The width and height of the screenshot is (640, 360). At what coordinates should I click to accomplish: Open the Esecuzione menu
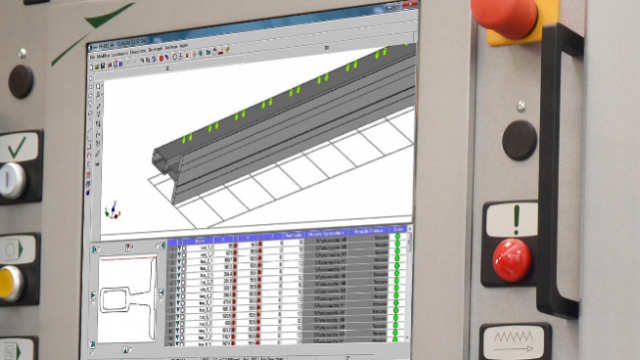[138, 52]
